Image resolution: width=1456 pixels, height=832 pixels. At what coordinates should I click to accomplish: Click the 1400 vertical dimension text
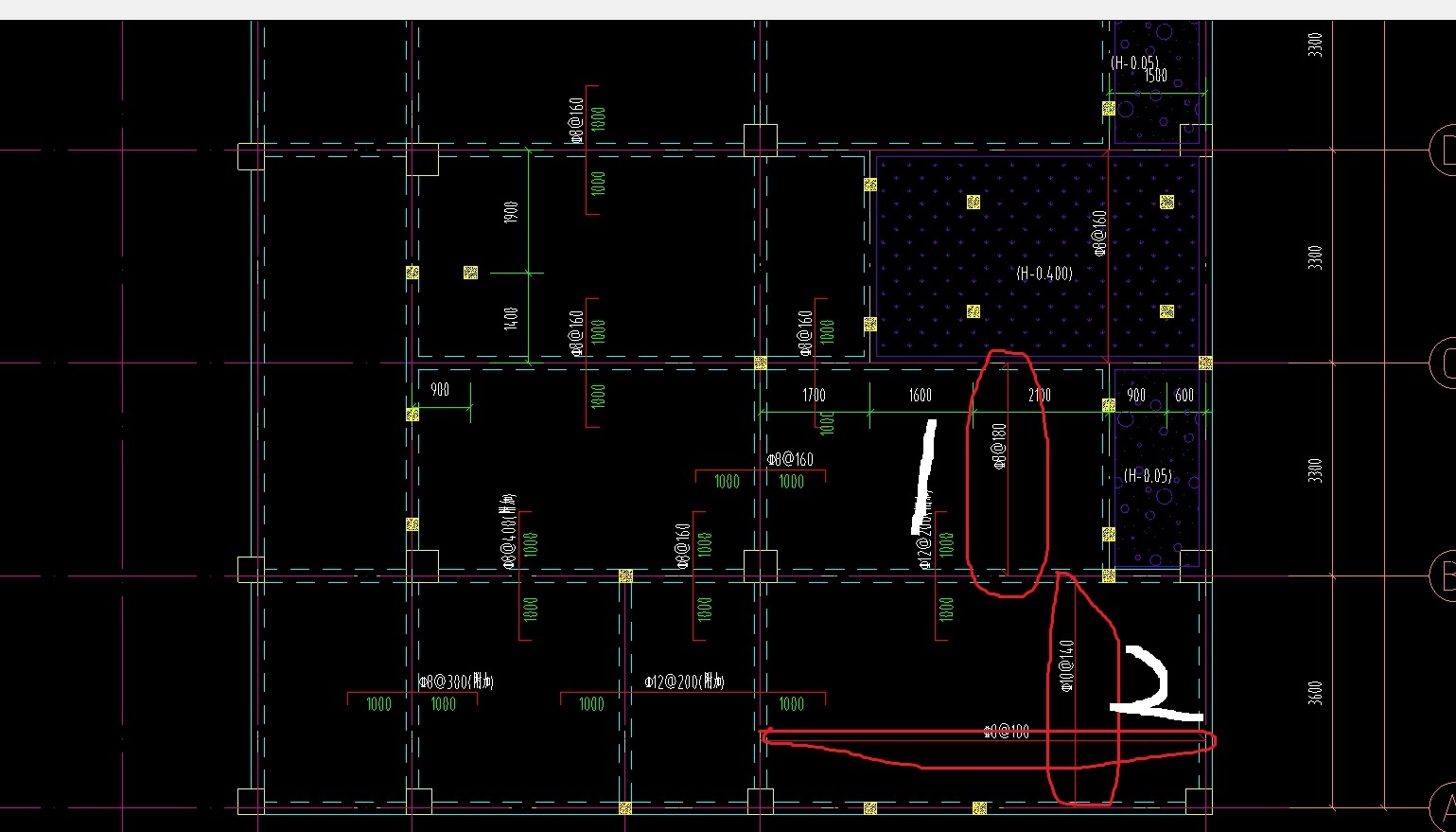point(511,318)
